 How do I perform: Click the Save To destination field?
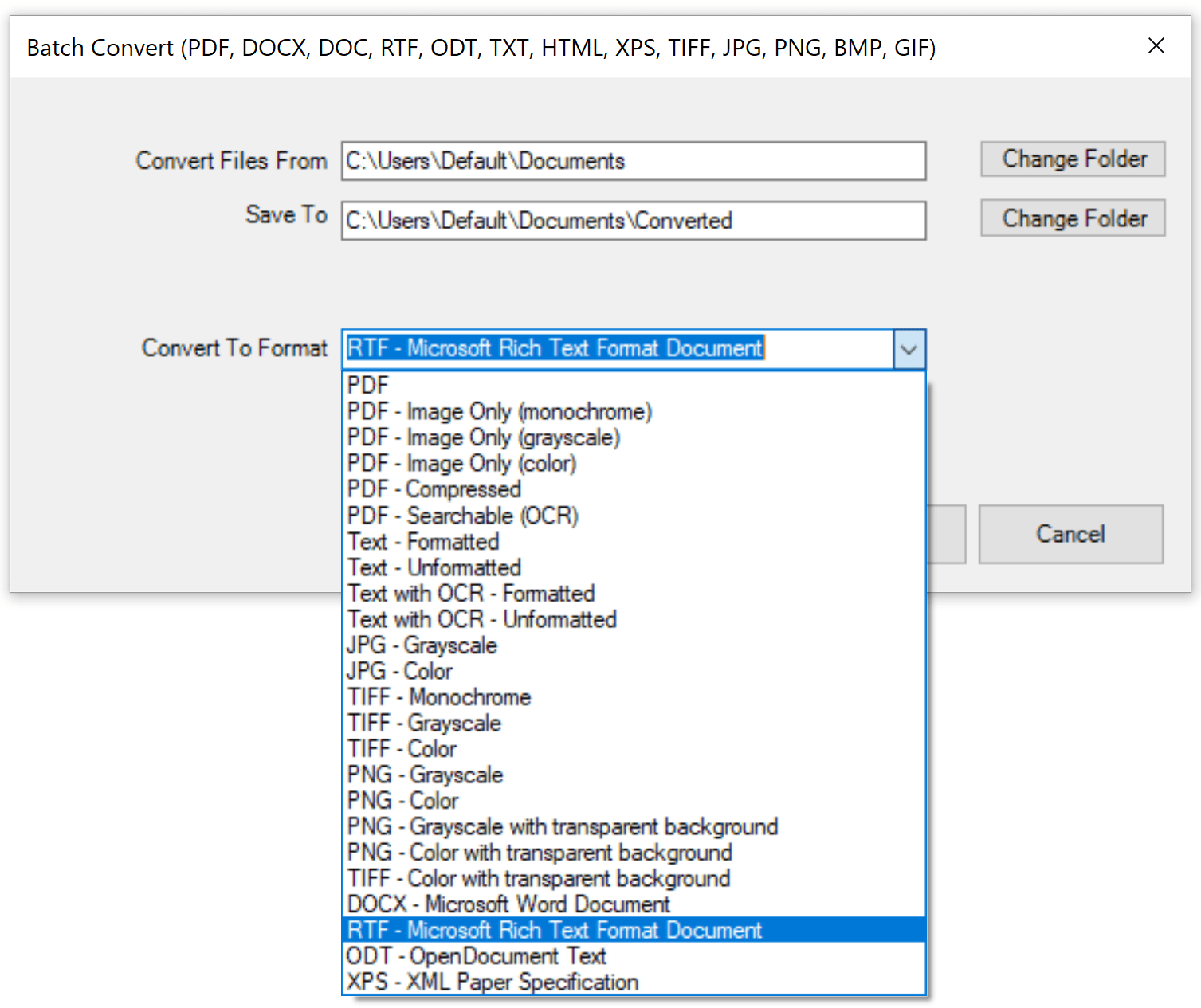[x=633, y=221]
